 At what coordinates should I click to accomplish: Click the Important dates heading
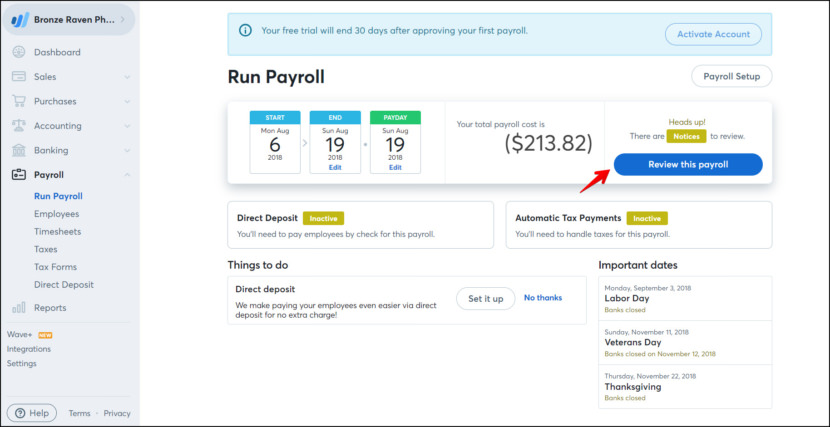click(x=638, y=265)
